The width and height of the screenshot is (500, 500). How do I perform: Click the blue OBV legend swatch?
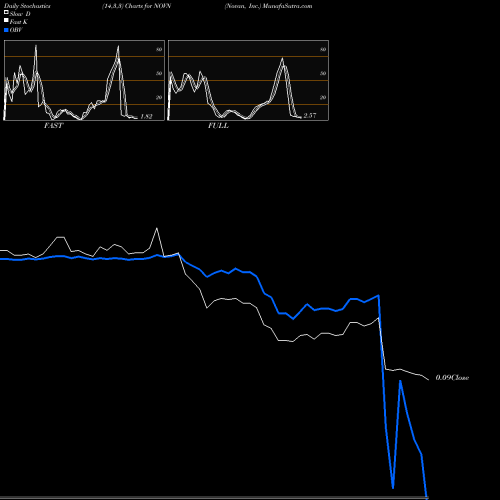coord(6,30)
